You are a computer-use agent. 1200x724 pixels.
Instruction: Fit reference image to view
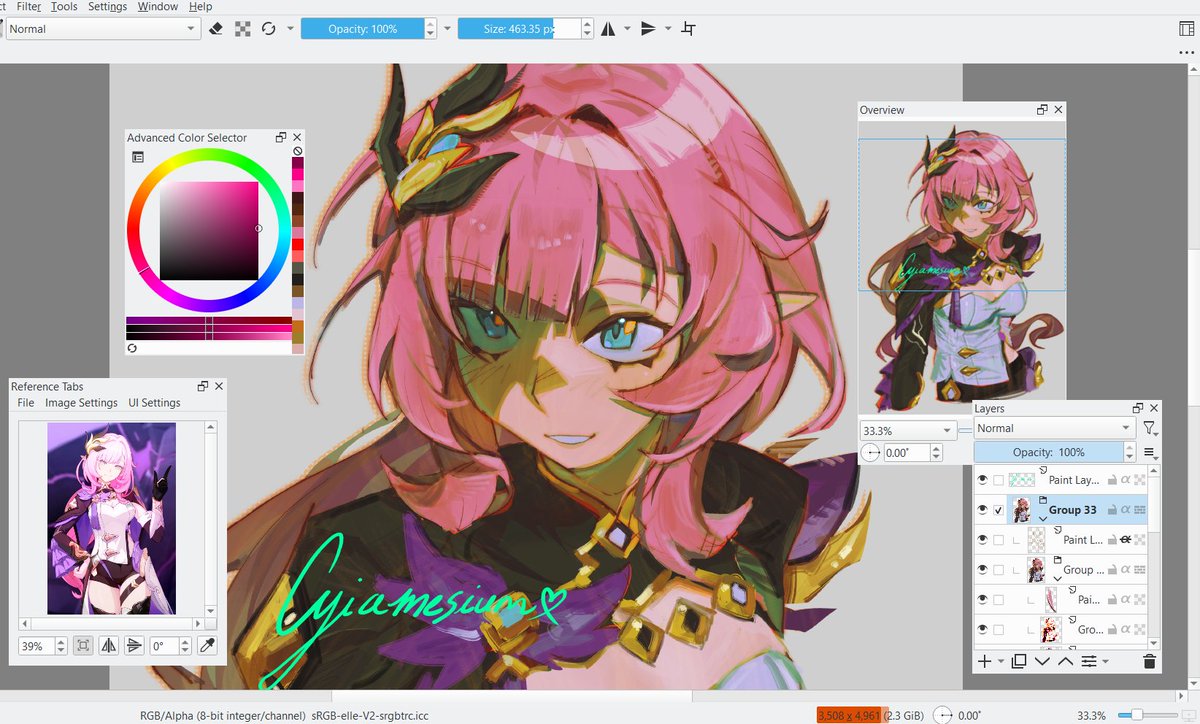point(83,646)
